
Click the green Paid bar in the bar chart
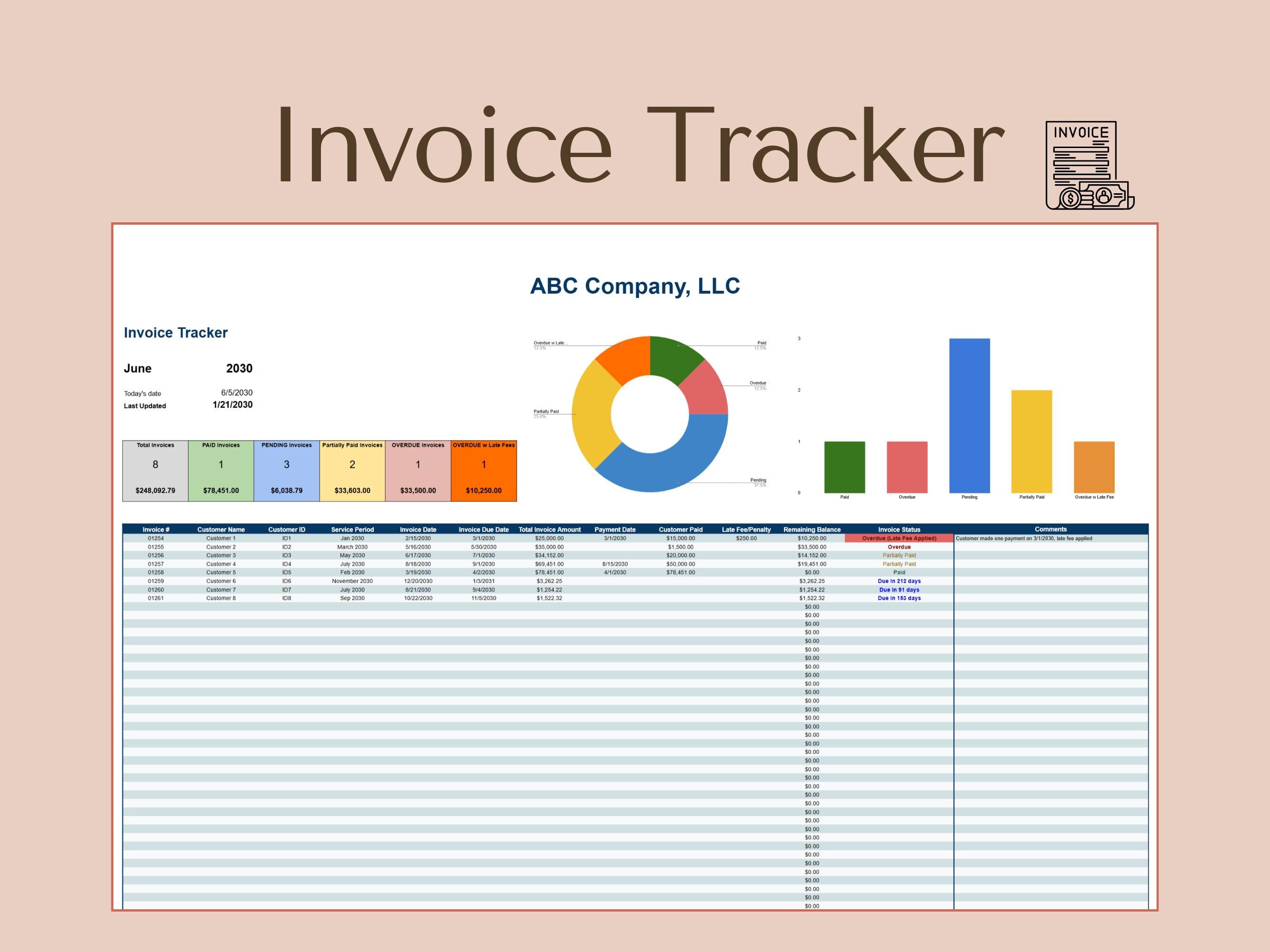tap(845, 468)
